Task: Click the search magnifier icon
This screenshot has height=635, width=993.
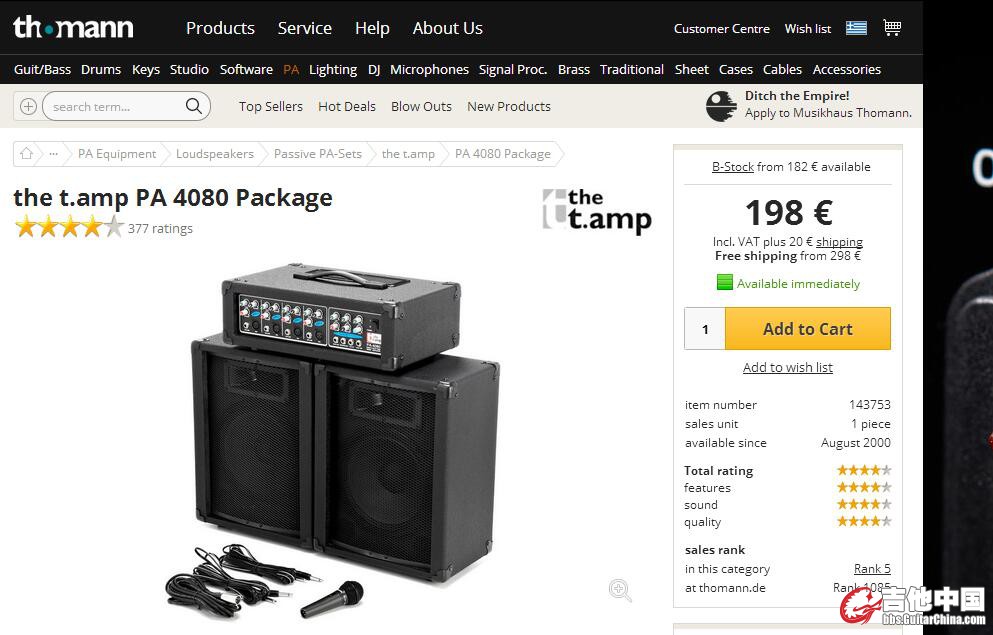Action: coord(194,106)
